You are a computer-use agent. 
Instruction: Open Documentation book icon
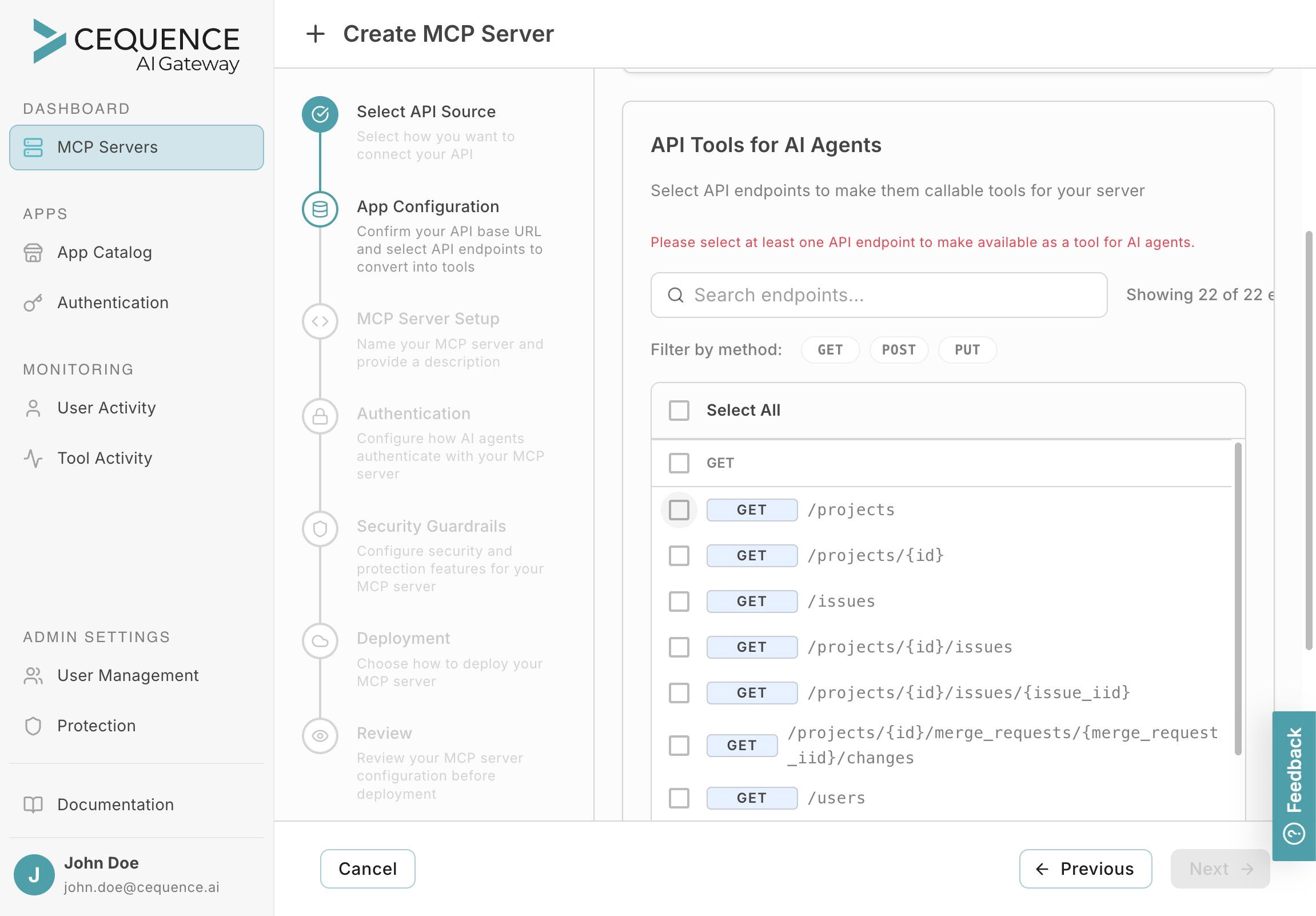coord(33,805)
